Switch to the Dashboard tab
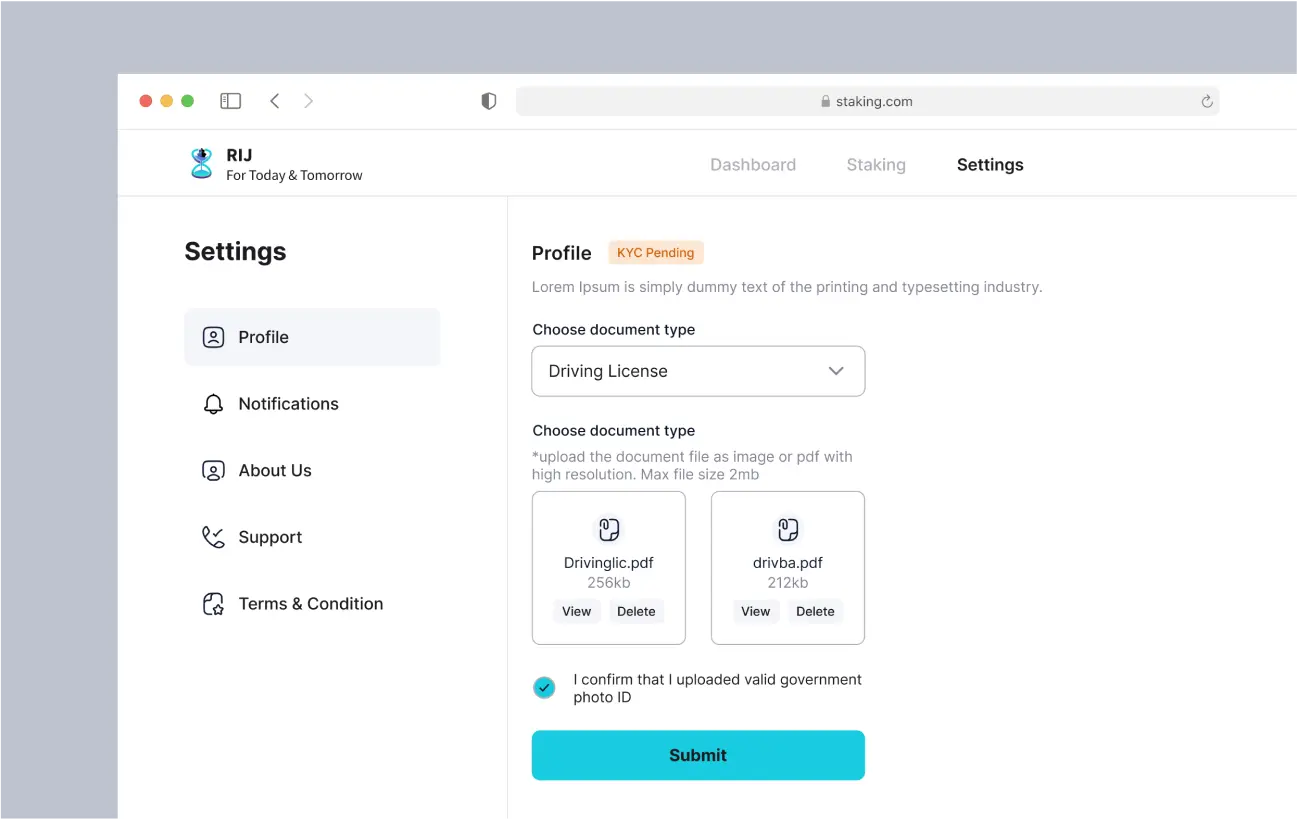1297x819 pixels. tap(753, 165)
